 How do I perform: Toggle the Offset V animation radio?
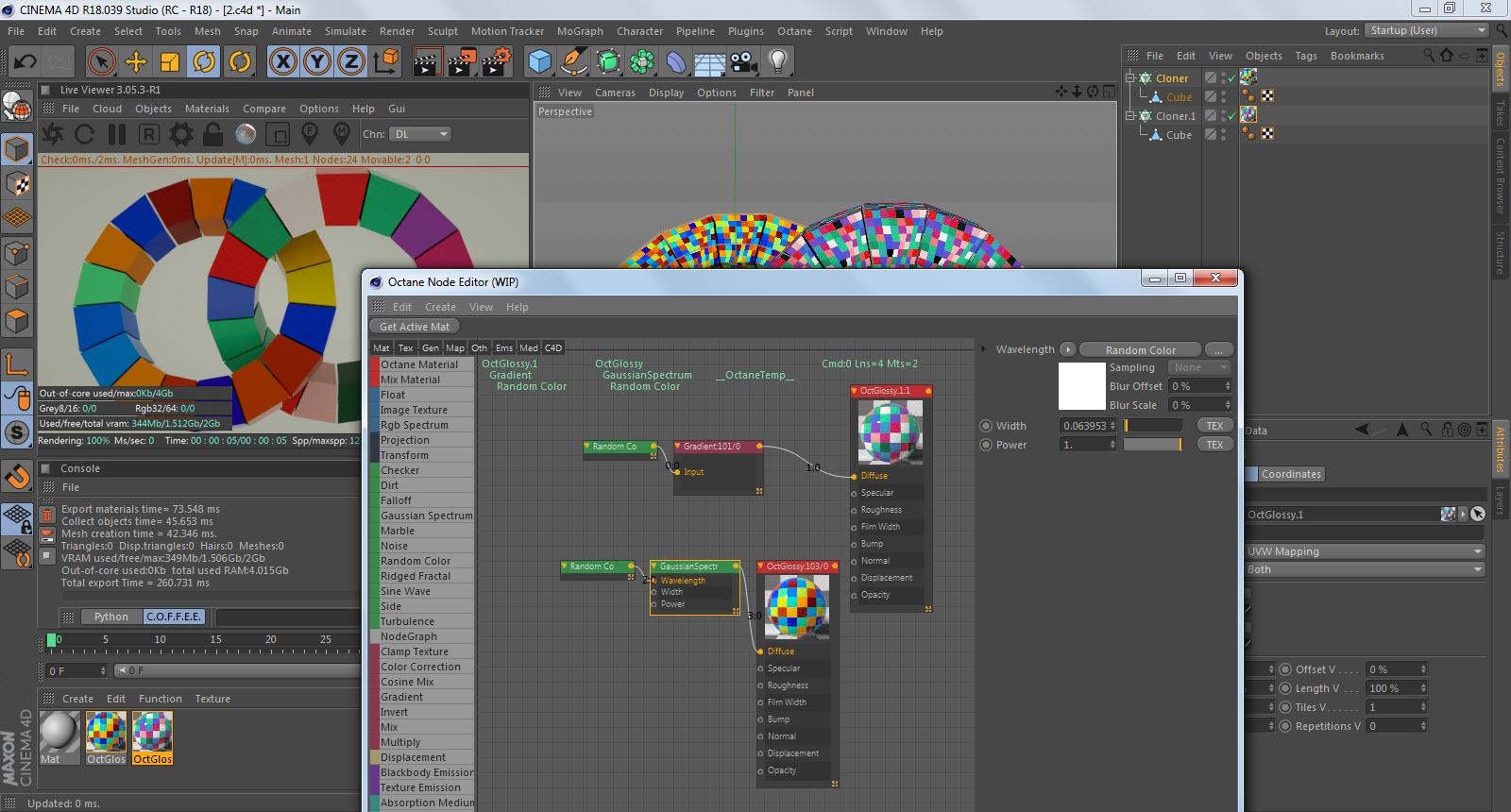coord(1285,669)
